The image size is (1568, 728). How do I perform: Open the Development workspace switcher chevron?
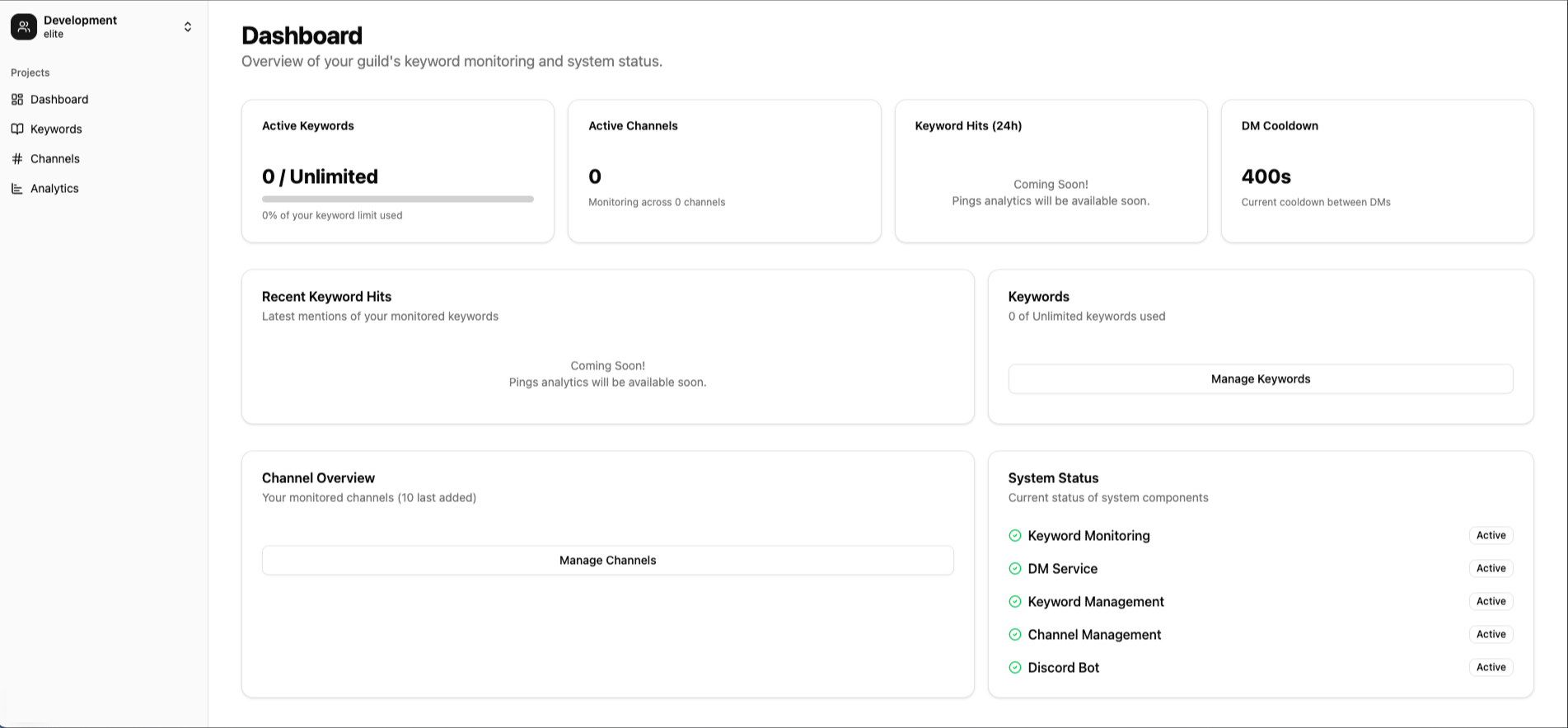[188, 27]
